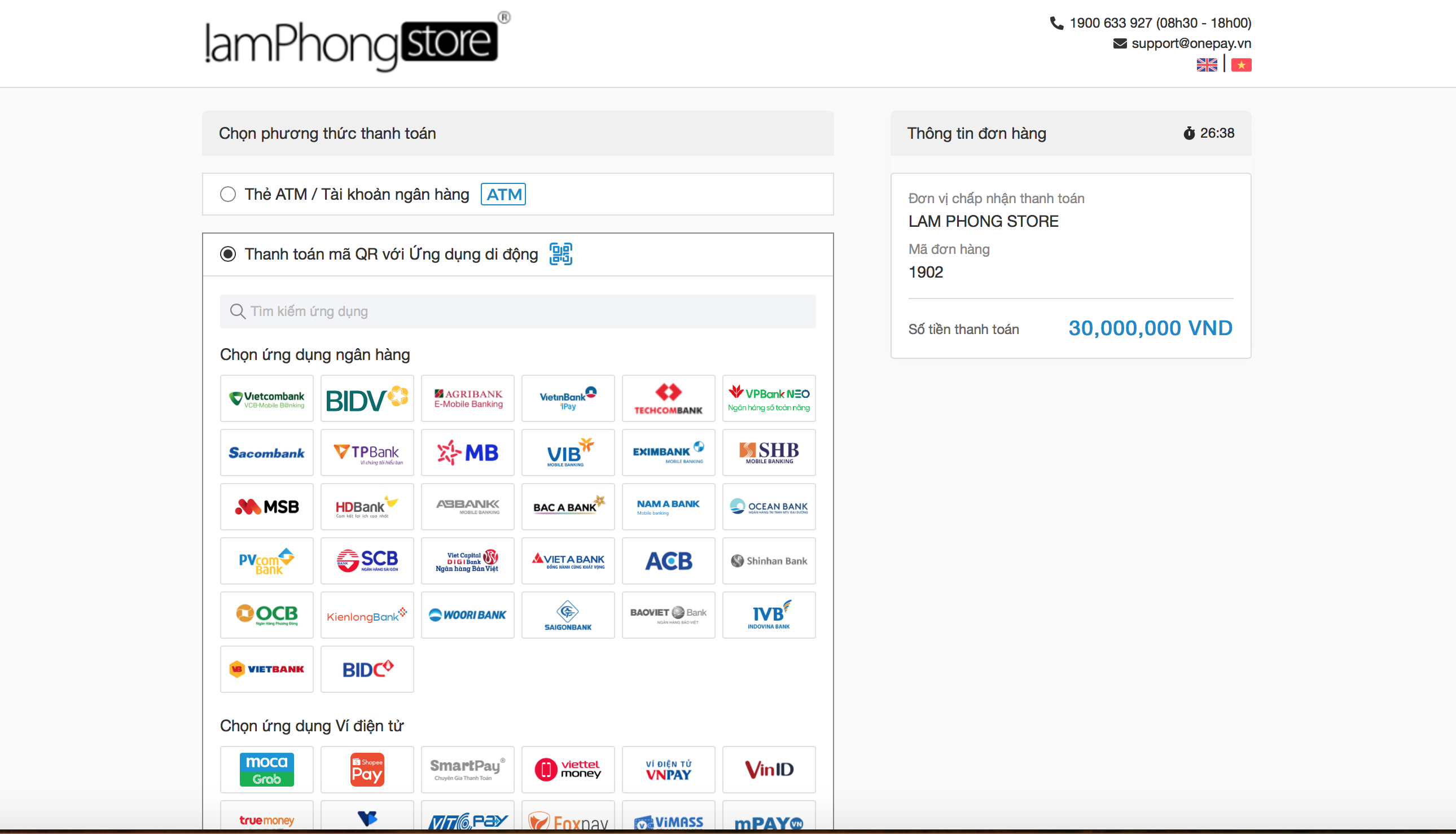Switch language to Vietnamese flag

(x=1240, y=65)
